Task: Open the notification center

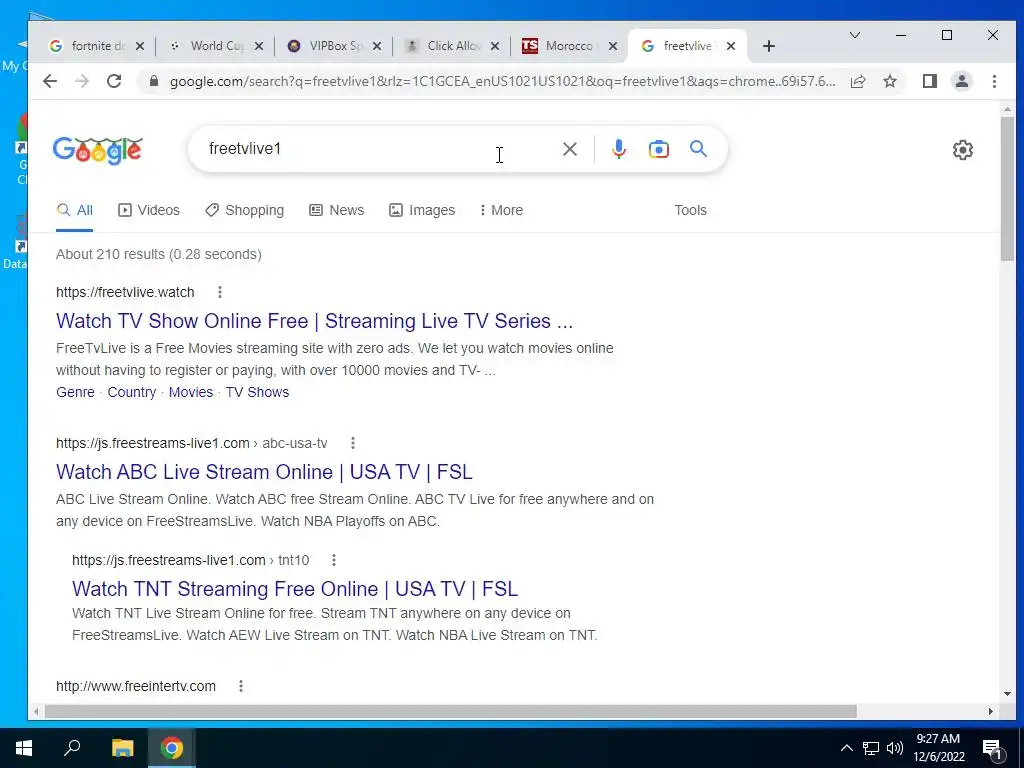Action: click(993, 749)
